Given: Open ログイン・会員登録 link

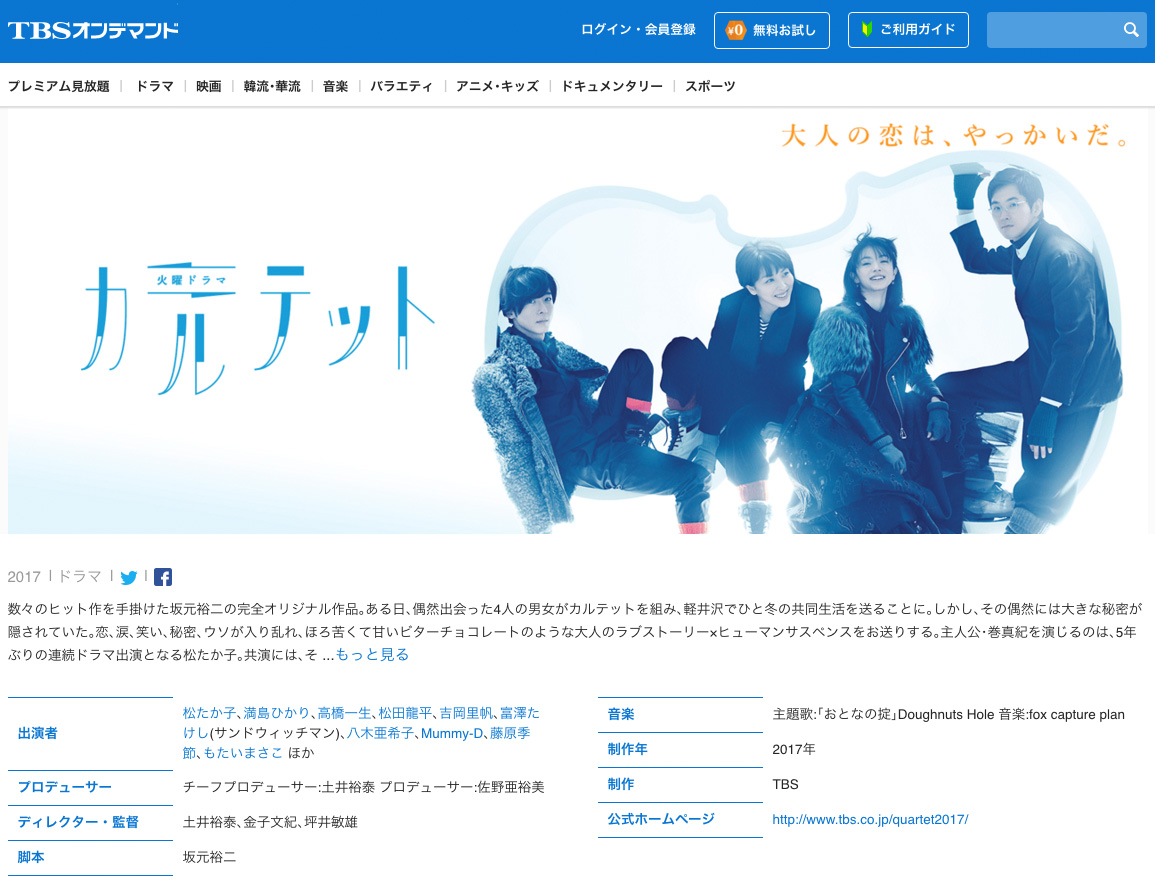Looking at the screenshot, I should (x=638, y=29).
